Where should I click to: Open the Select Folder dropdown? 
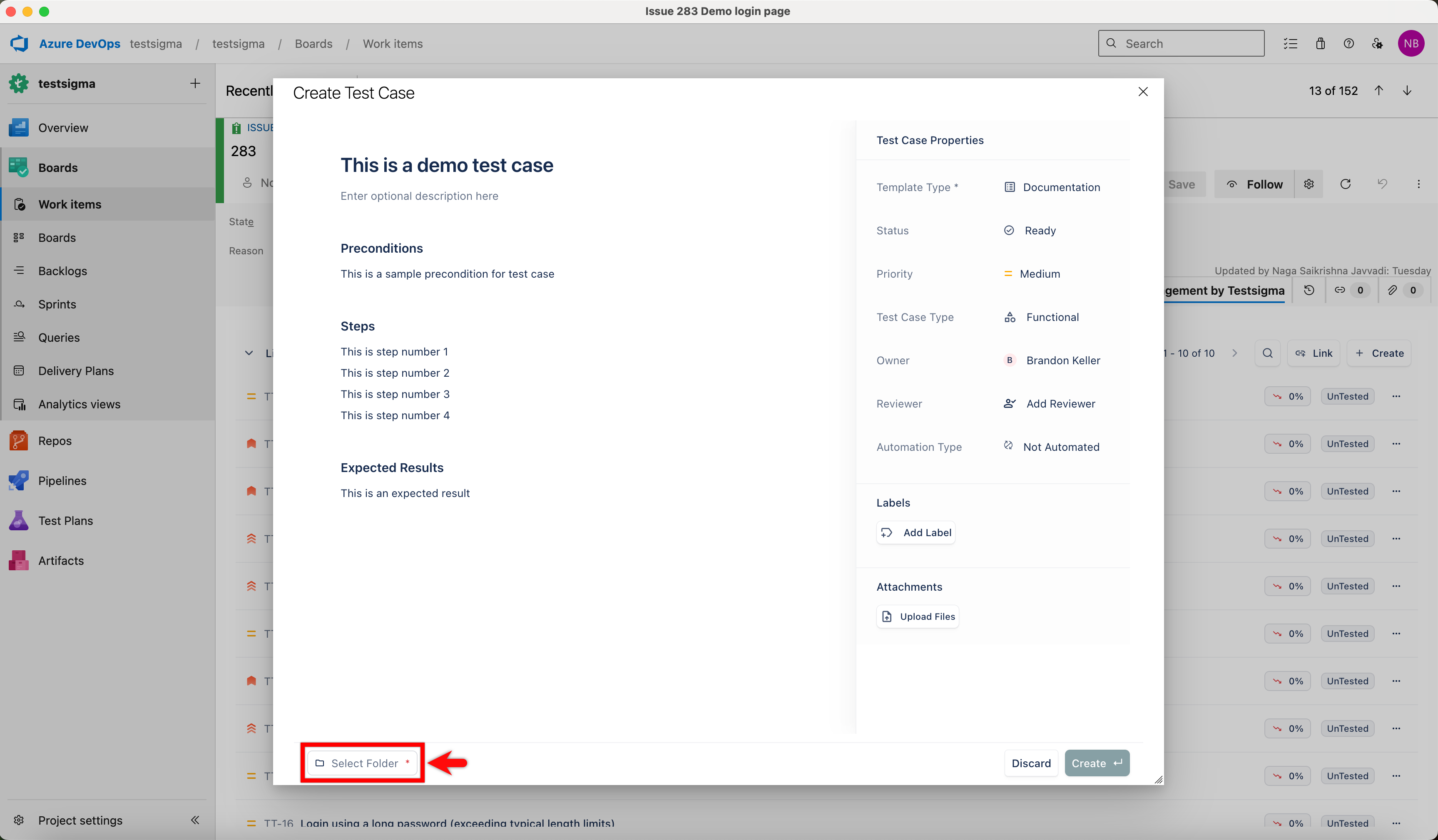tap(362, 763)
